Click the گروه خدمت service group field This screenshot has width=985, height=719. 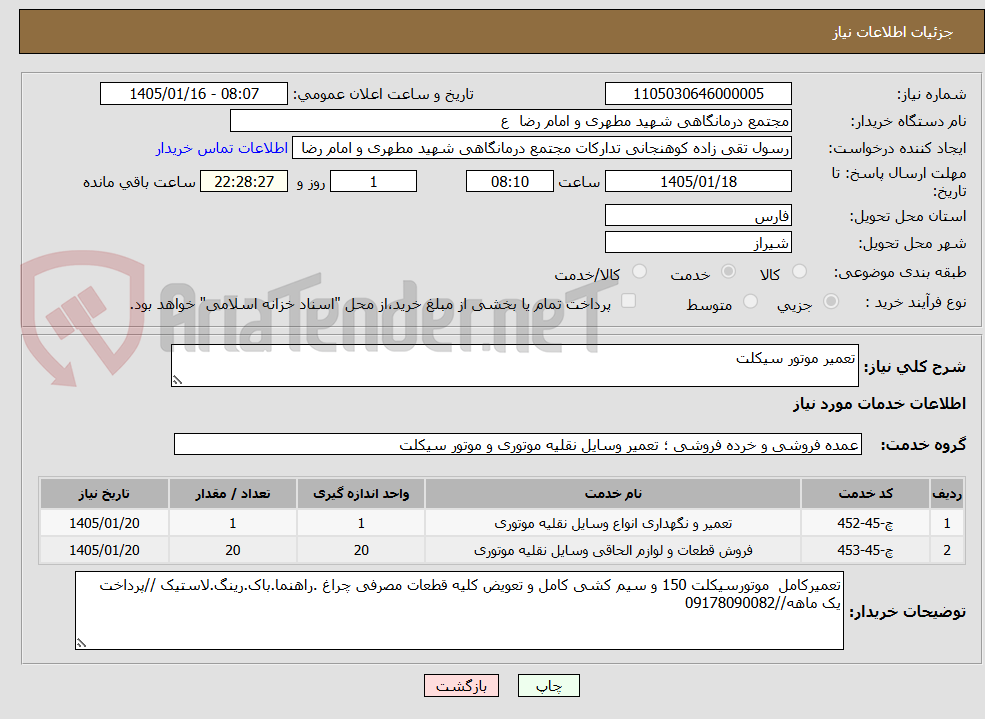(x=518, y=445)
